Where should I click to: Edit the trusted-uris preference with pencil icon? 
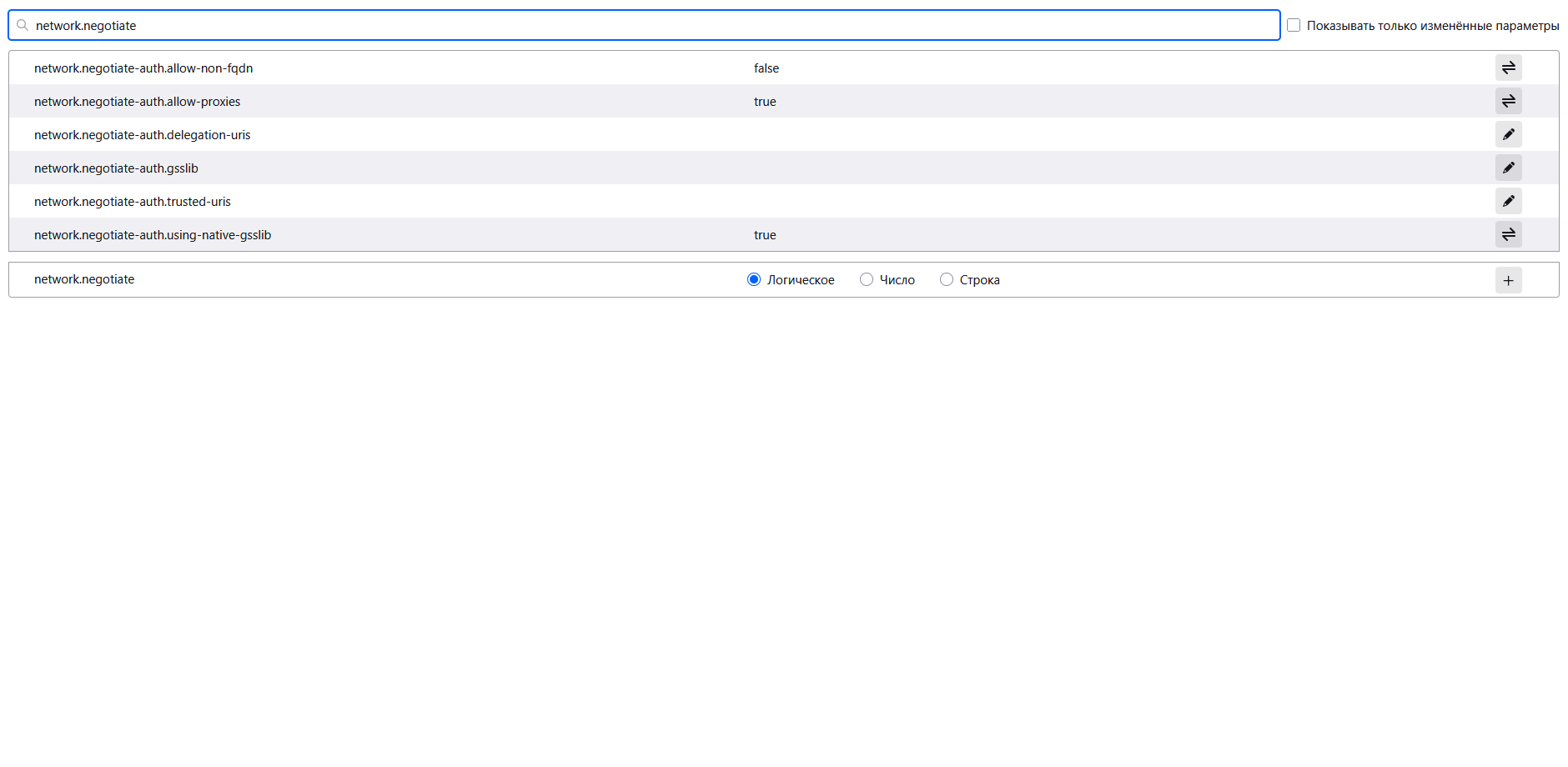tap(1508, 201)
